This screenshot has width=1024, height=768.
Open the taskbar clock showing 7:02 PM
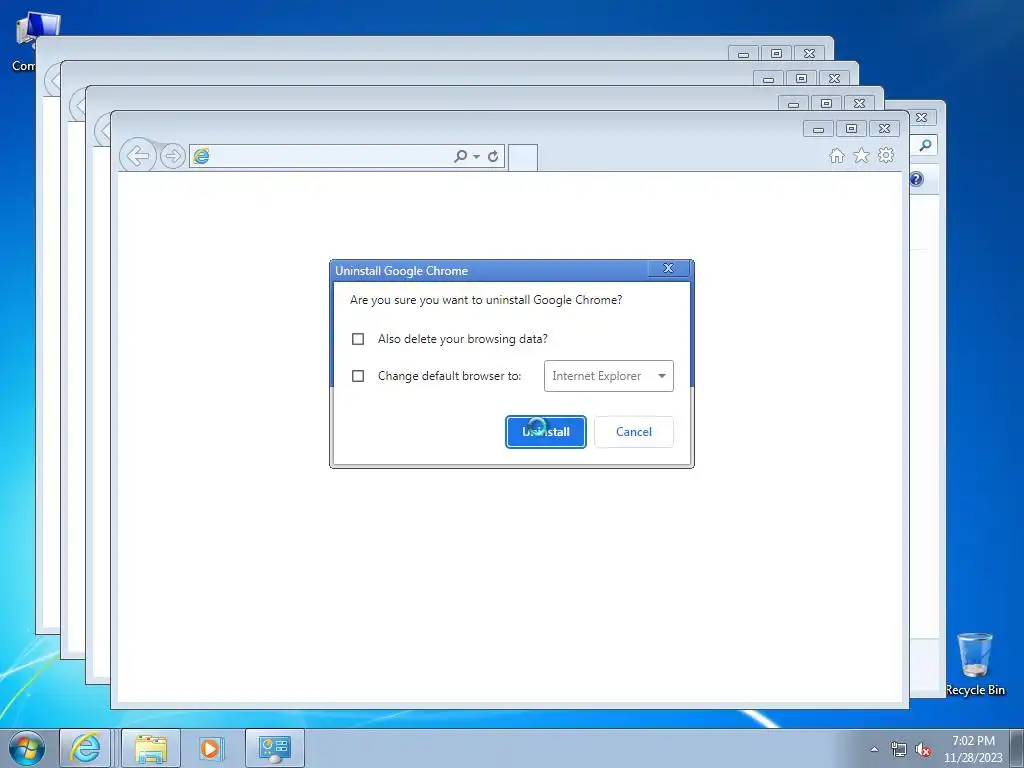pos(973,748)
